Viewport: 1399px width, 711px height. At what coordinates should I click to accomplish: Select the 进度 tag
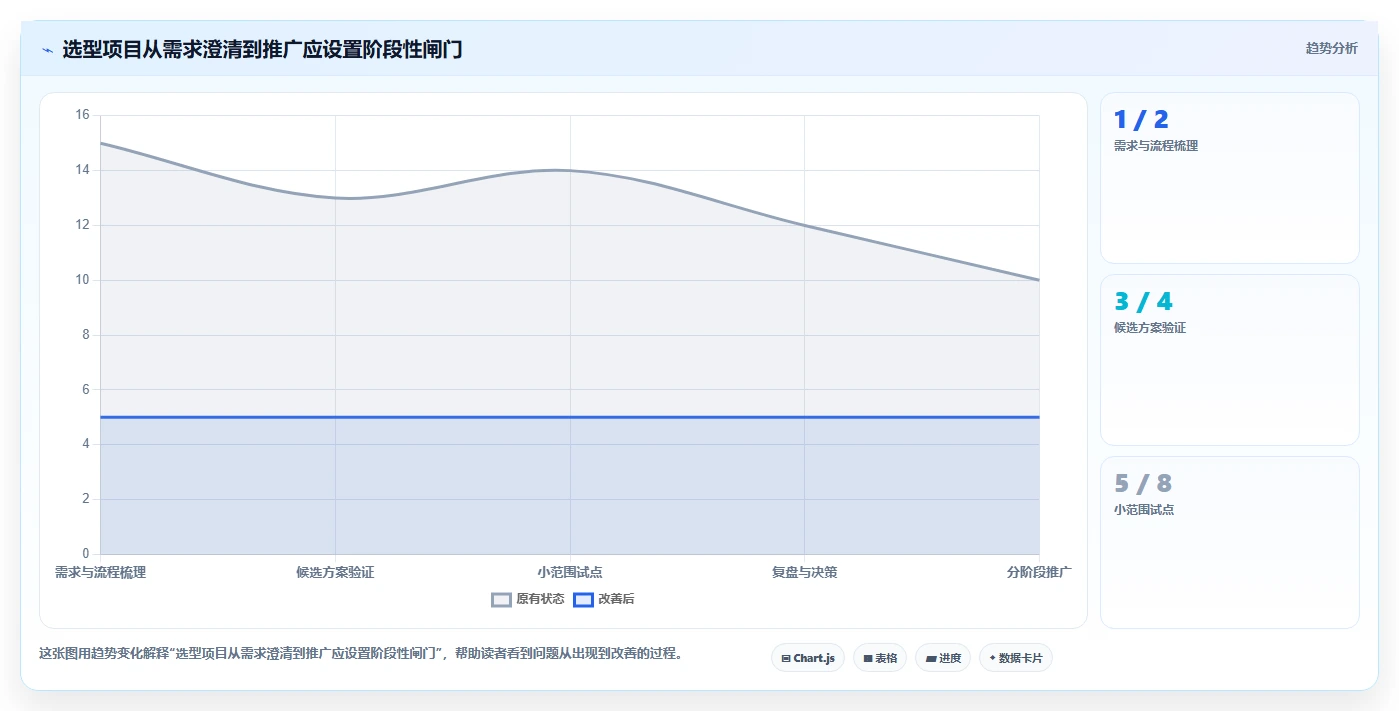943,658
